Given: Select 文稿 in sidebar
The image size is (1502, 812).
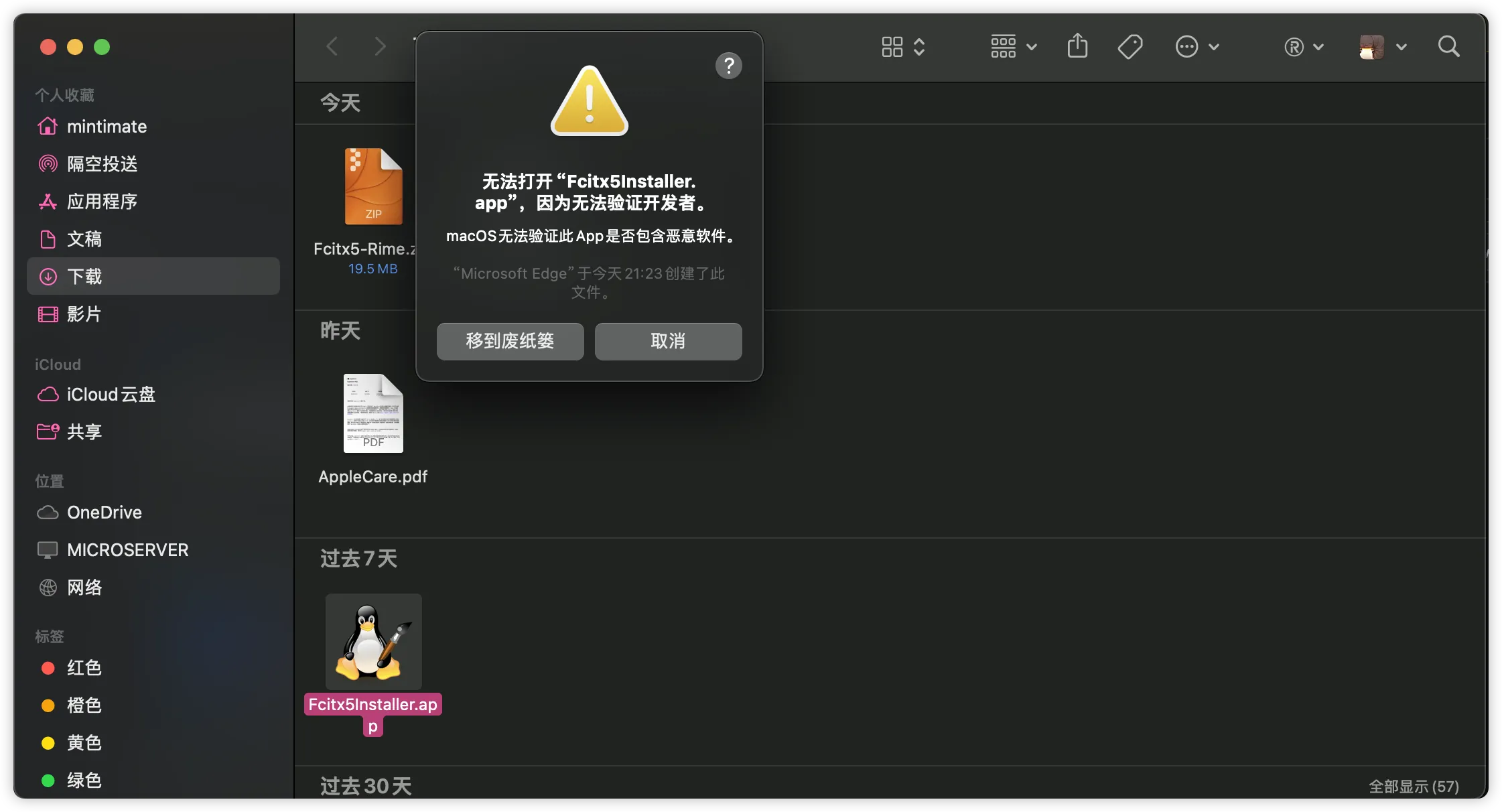Looking at the screenshot, I should pos(153,239).
